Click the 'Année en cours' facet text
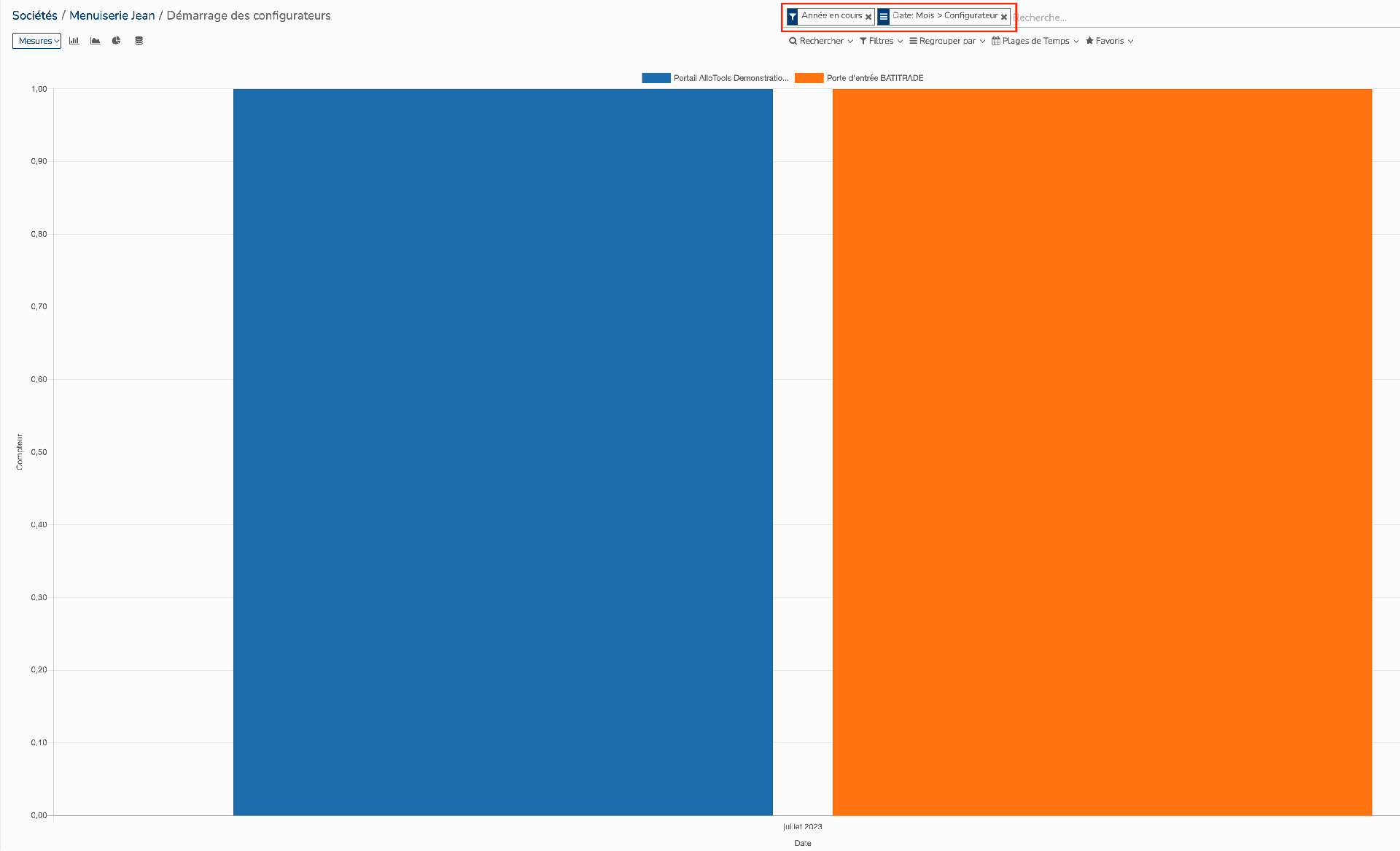 coord(832,15)
